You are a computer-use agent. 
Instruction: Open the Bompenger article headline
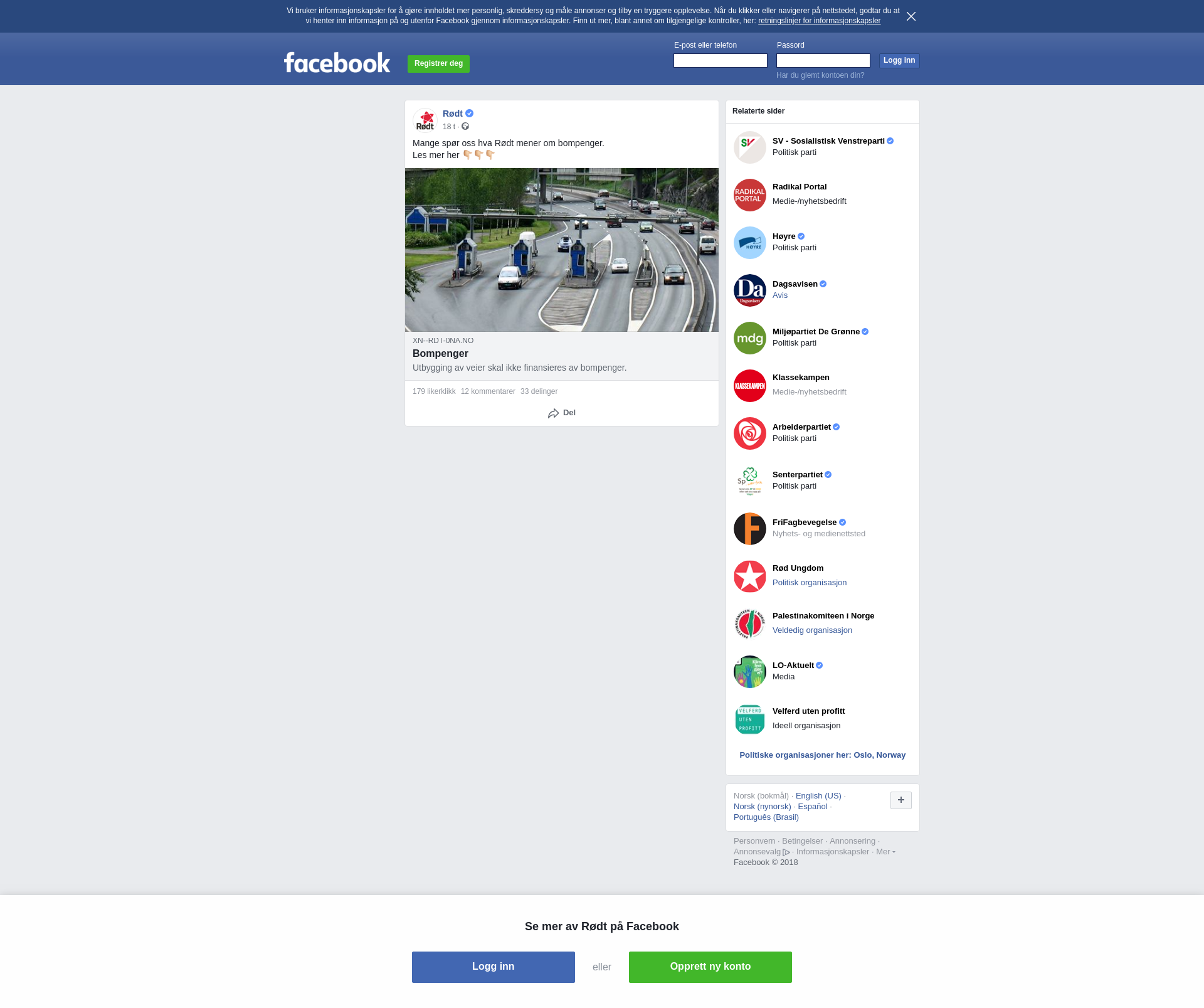coord(440,354)
